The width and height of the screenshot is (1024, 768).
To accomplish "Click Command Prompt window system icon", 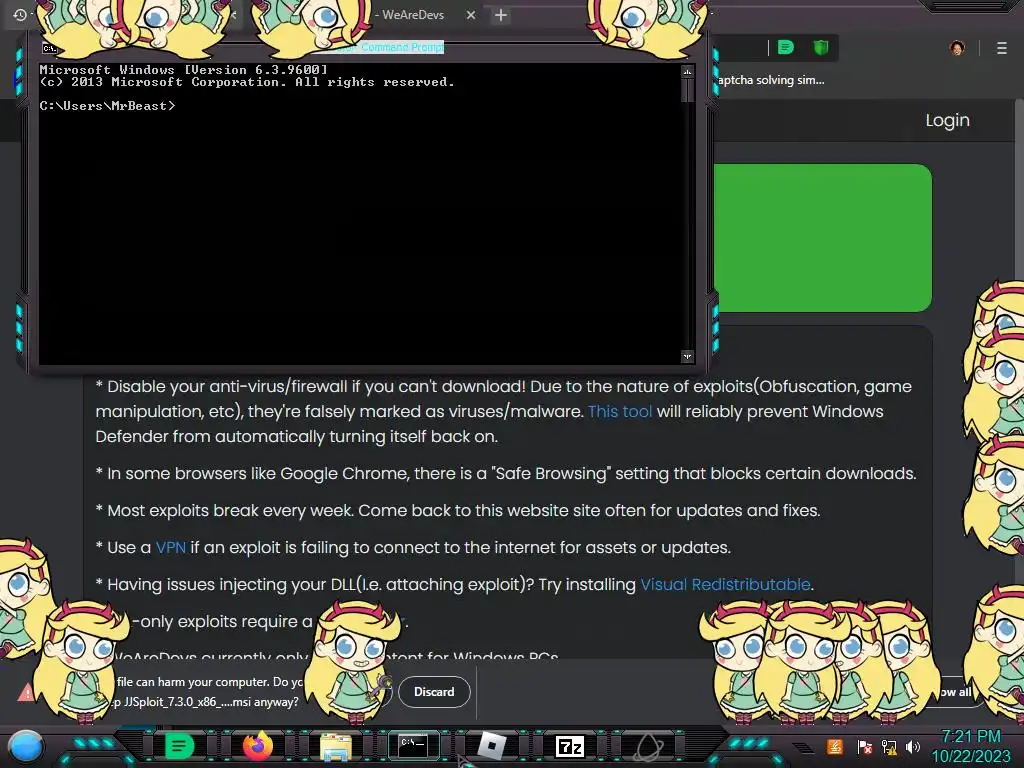I will pyautogui.click(x=50, y=48).
